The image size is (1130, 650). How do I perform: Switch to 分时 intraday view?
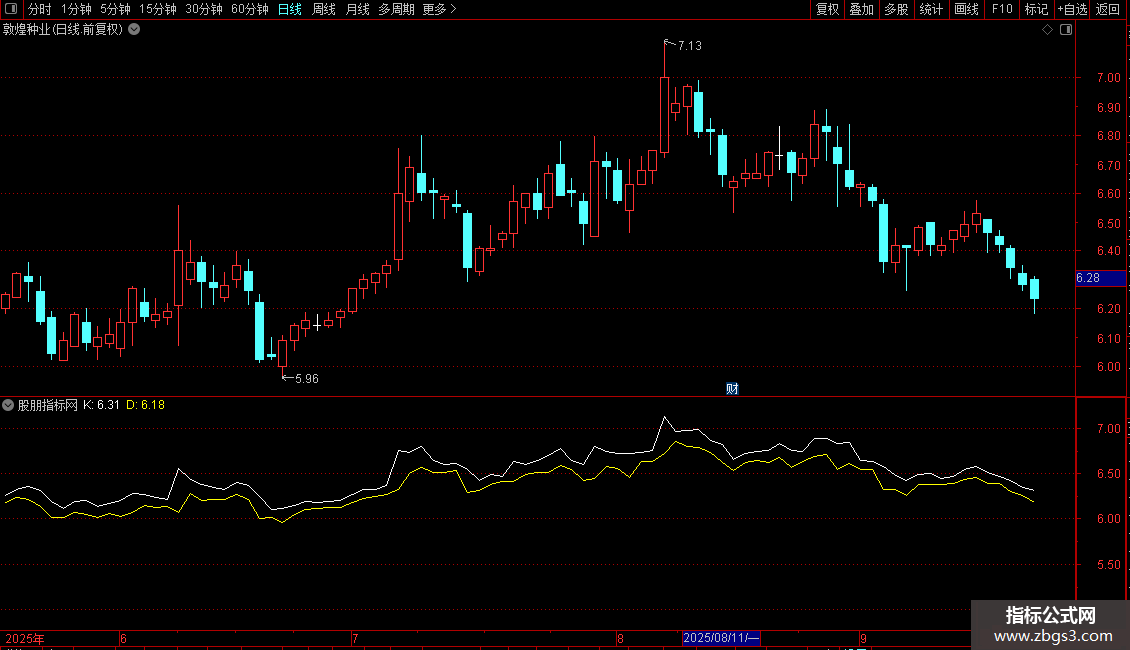click(x=40, y=9)
